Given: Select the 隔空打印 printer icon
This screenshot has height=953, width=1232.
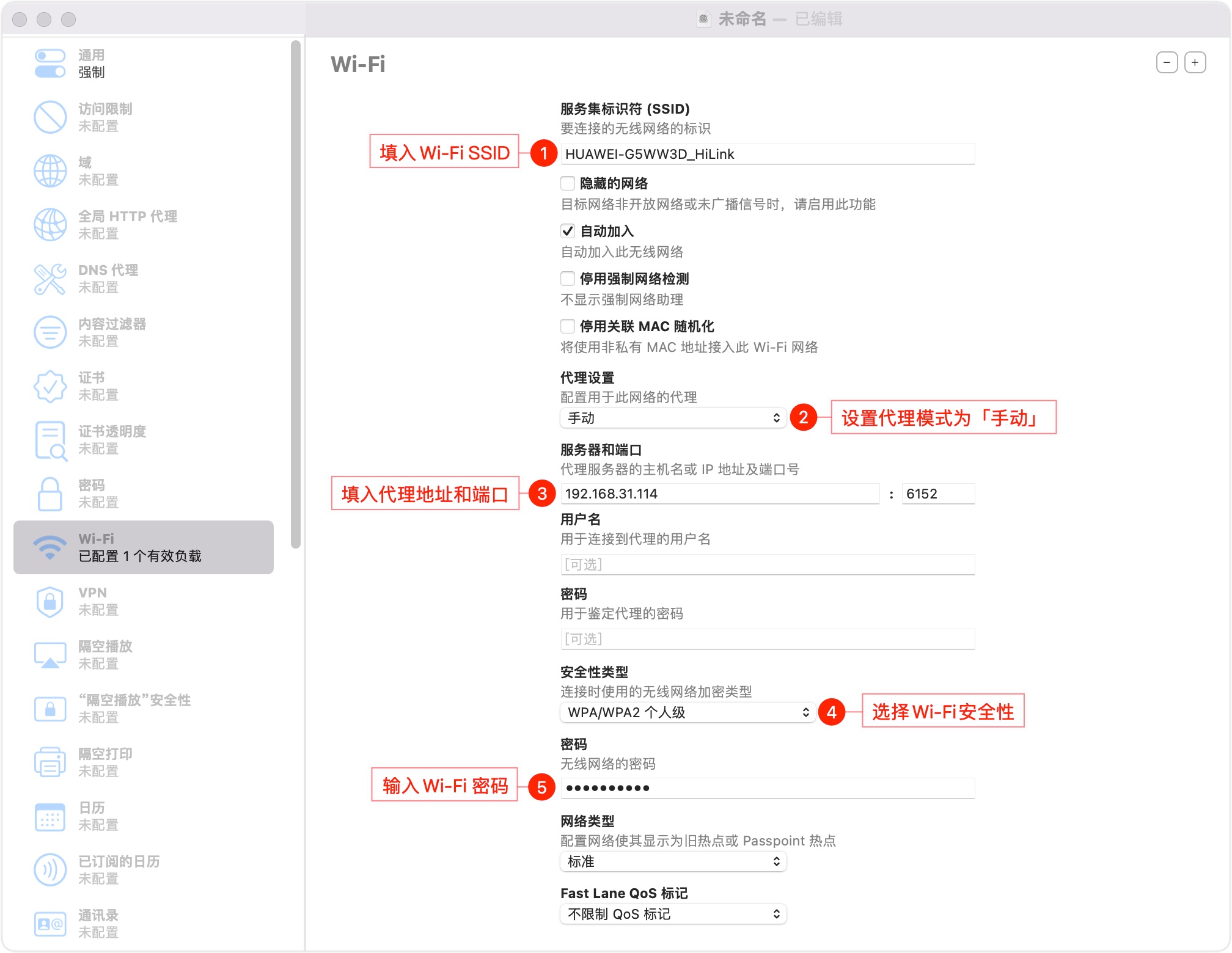Looking at the screenshot, I should pyautogui.click(x=50, y=762).
